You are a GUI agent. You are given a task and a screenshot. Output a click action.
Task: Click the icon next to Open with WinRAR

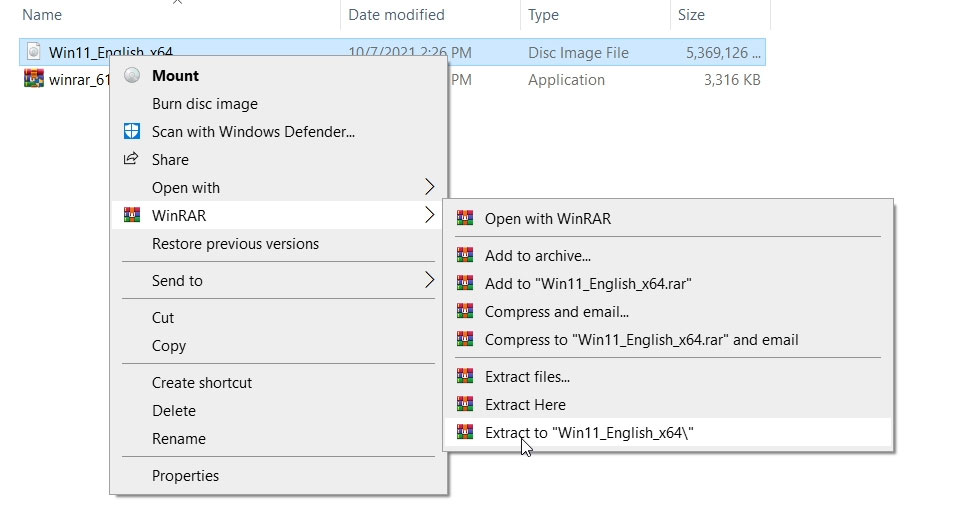464,219
